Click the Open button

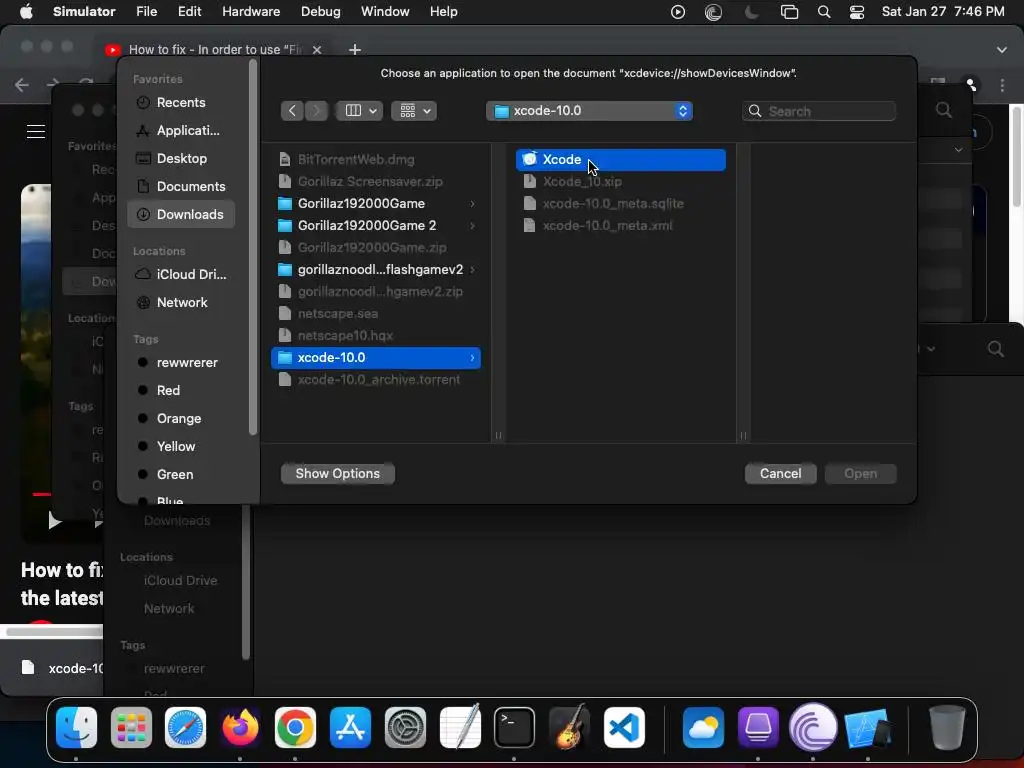861,473
